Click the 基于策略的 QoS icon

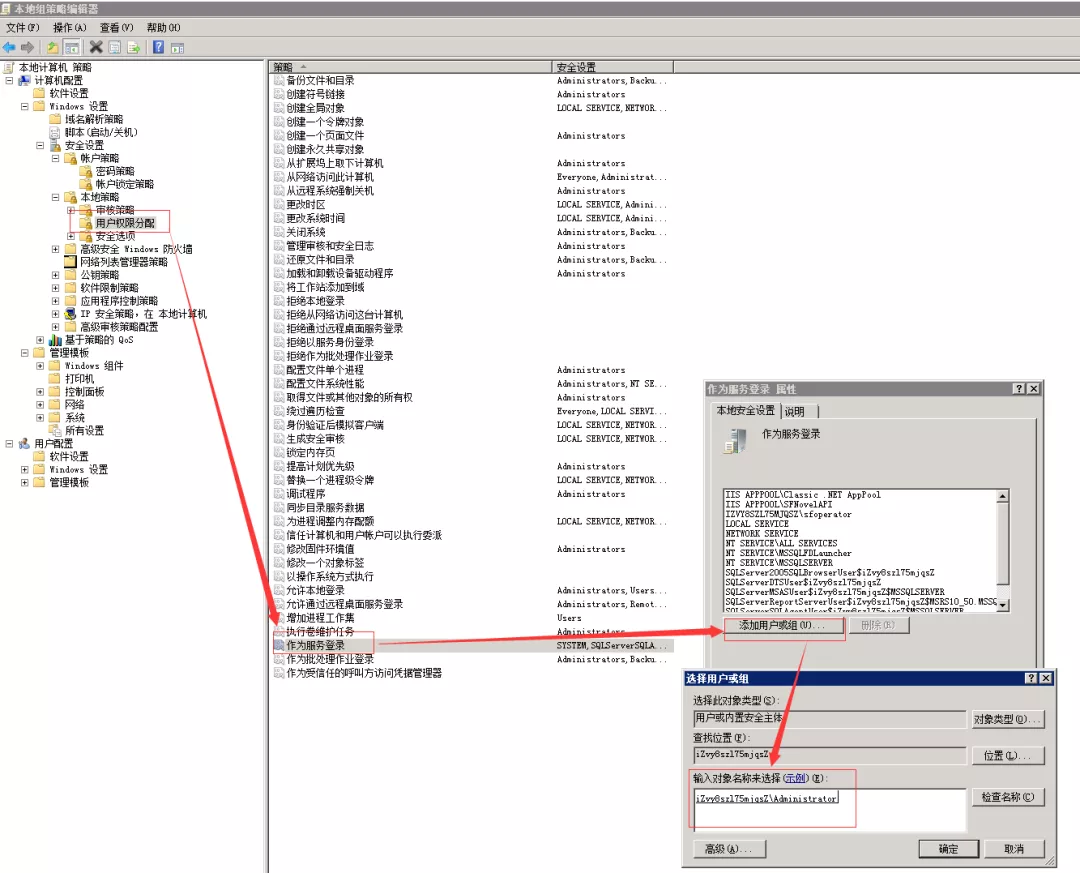[x=56, y=340]
